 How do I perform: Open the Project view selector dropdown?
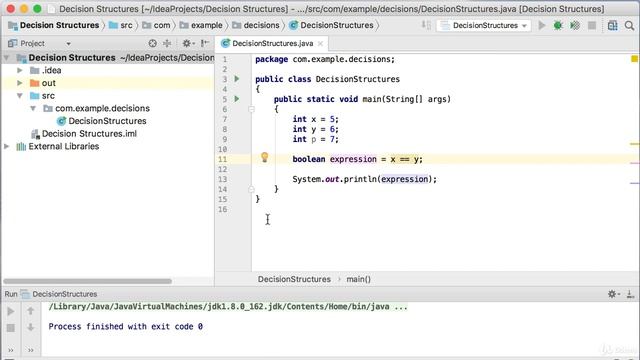click(69, 43)
